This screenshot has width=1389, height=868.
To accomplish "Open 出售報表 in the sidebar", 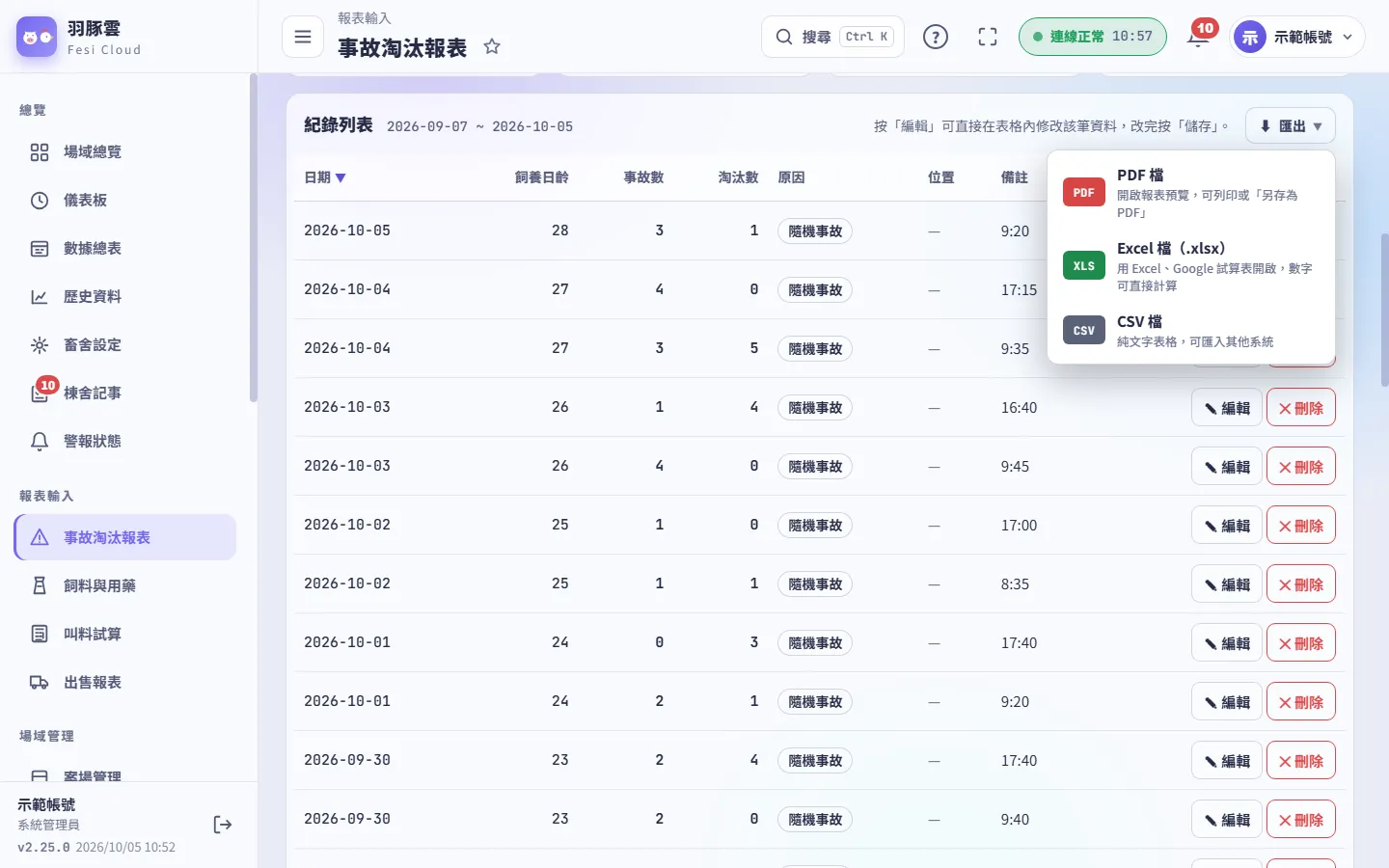I will click(125, 682).
